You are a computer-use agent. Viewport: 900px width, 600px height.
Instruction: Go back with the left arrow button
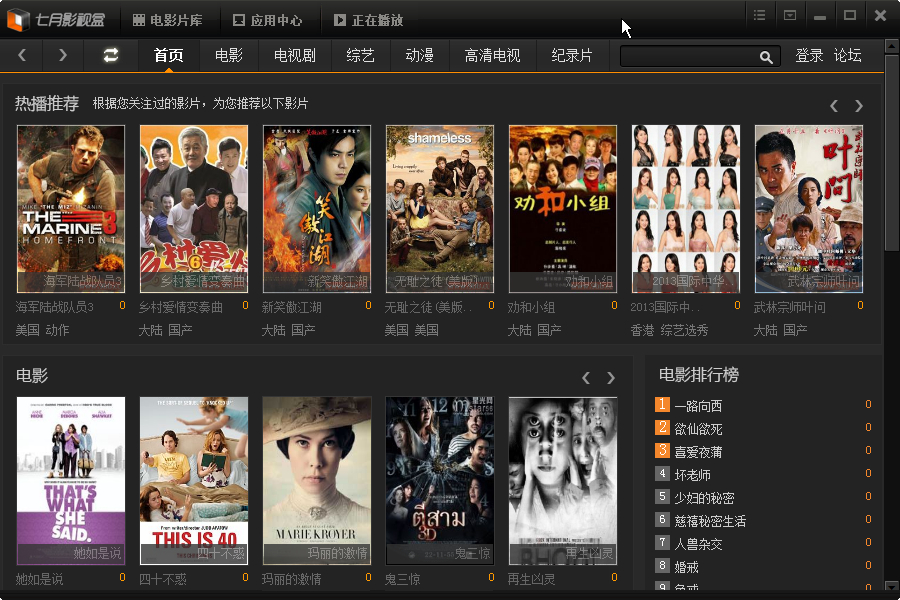[x=22, y=55]
